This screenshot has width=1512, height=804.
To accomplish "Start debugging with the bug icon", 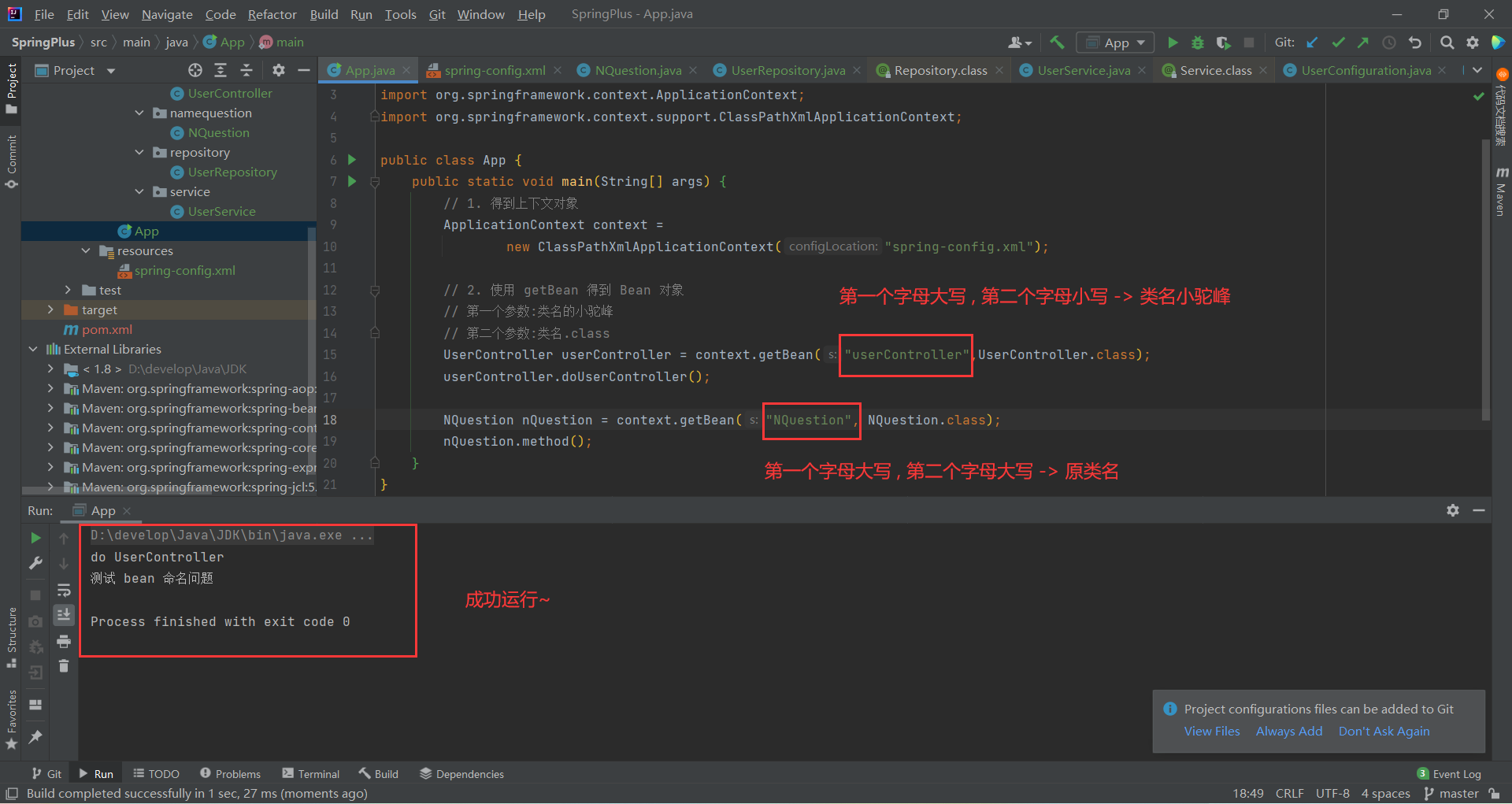I will coord(1198,43).
